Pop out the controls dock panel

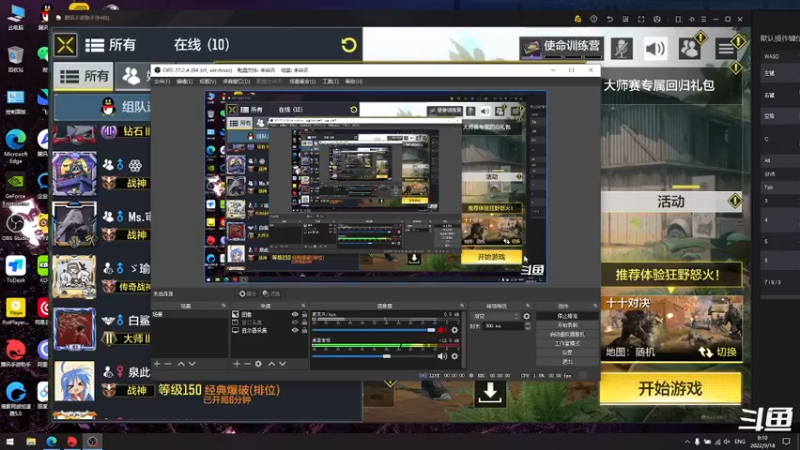[x=595, y=306]
